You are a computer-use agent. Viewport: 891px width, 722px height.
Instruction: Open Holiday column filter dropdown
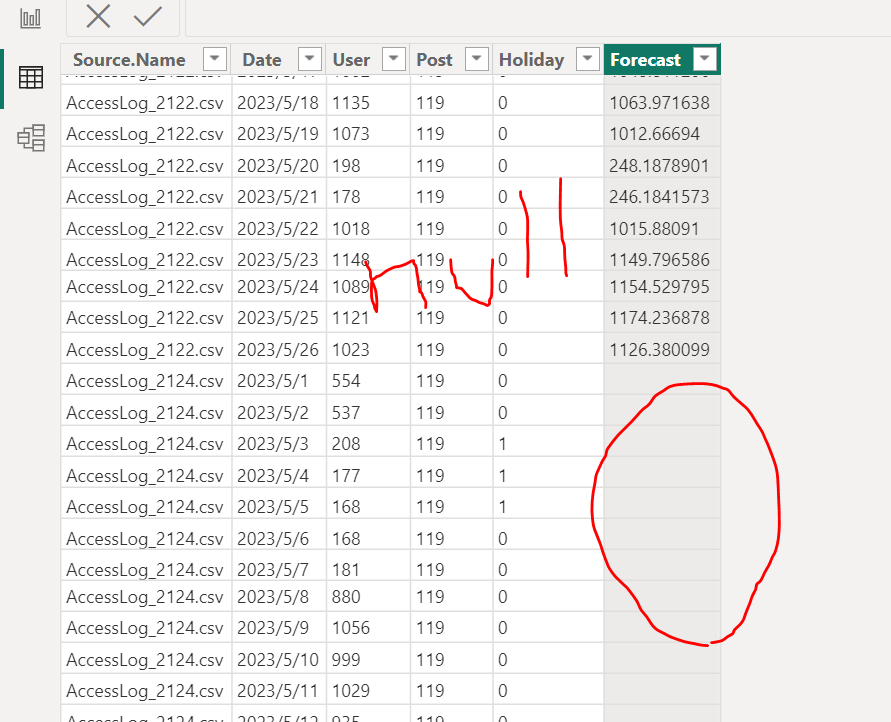pyautogui.click(x=588, y=59)
